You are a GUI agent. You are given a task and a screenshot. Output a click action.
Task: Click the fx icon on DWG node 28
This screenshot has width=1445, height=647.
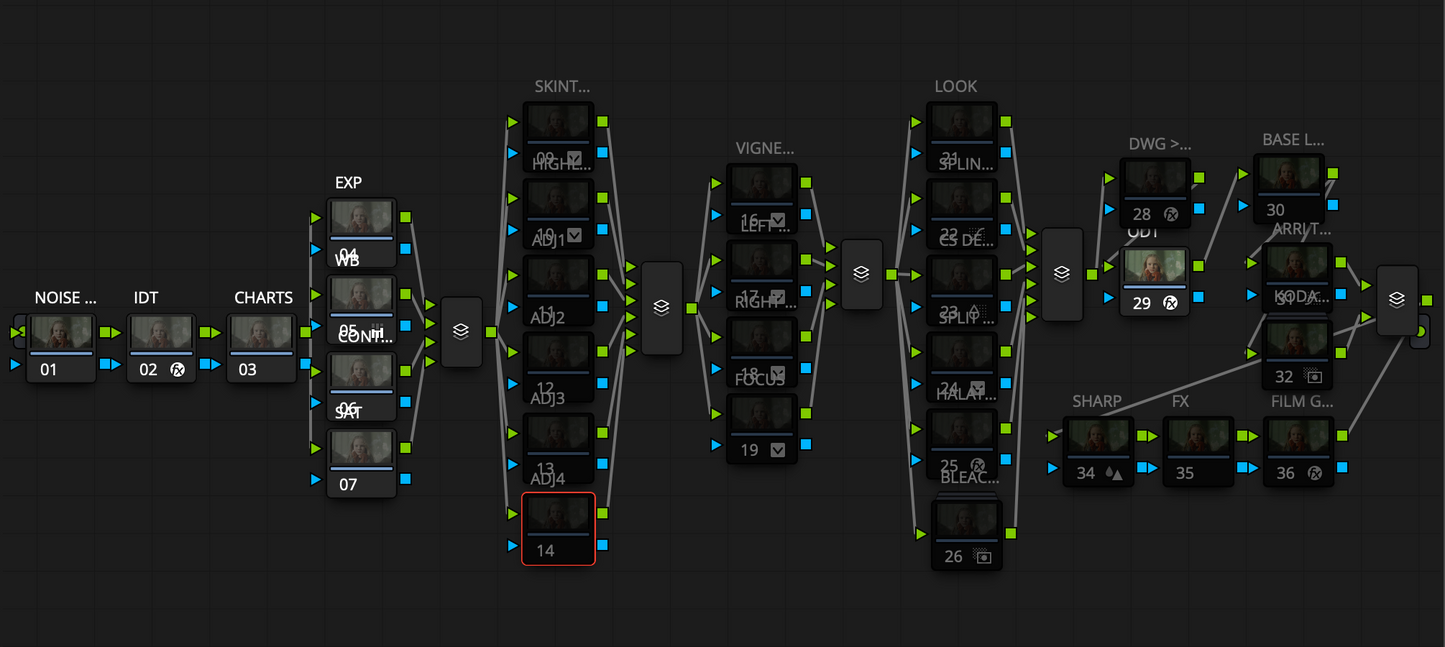1170,213
